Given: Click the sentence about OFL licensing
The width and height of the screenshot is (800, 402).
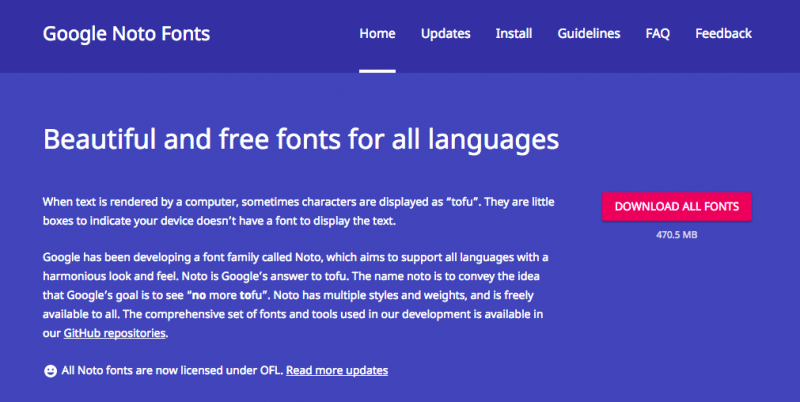Looking at the screenshot, I should (172, 370).
